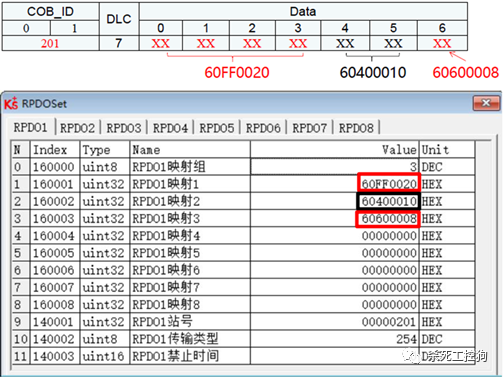Switch to the RPDO2 tab
The height and width of the screenshot is (378, 503).
tap(77, 128)
